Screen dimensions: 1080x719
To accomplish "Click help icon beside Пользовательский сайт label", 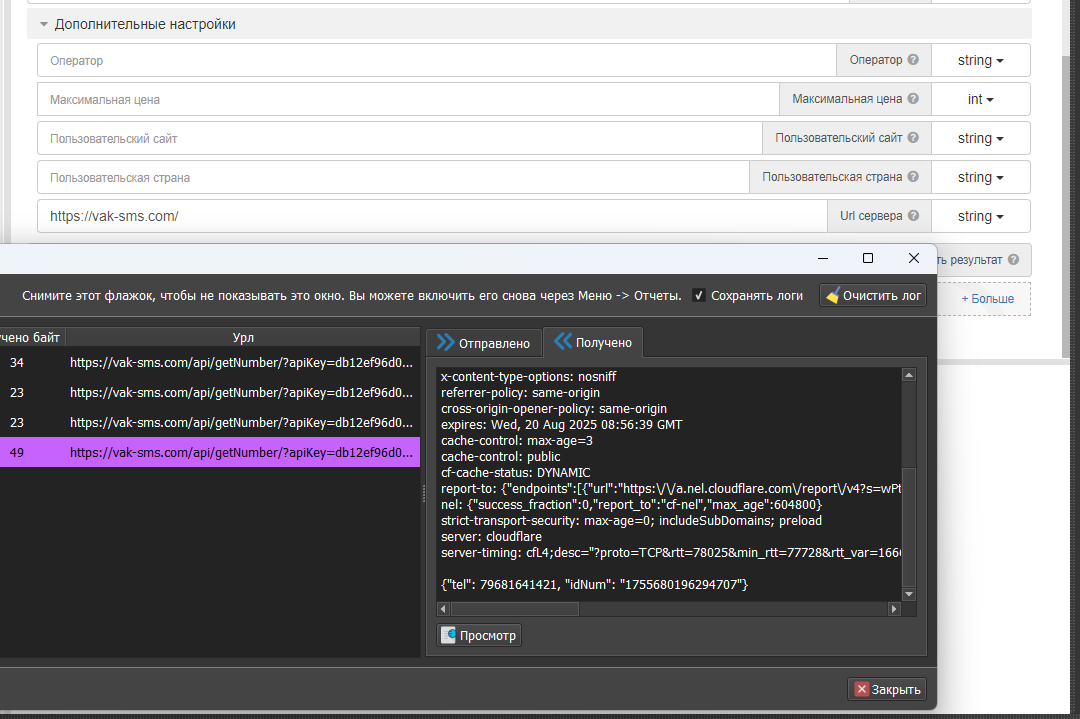I will (913, 138).
